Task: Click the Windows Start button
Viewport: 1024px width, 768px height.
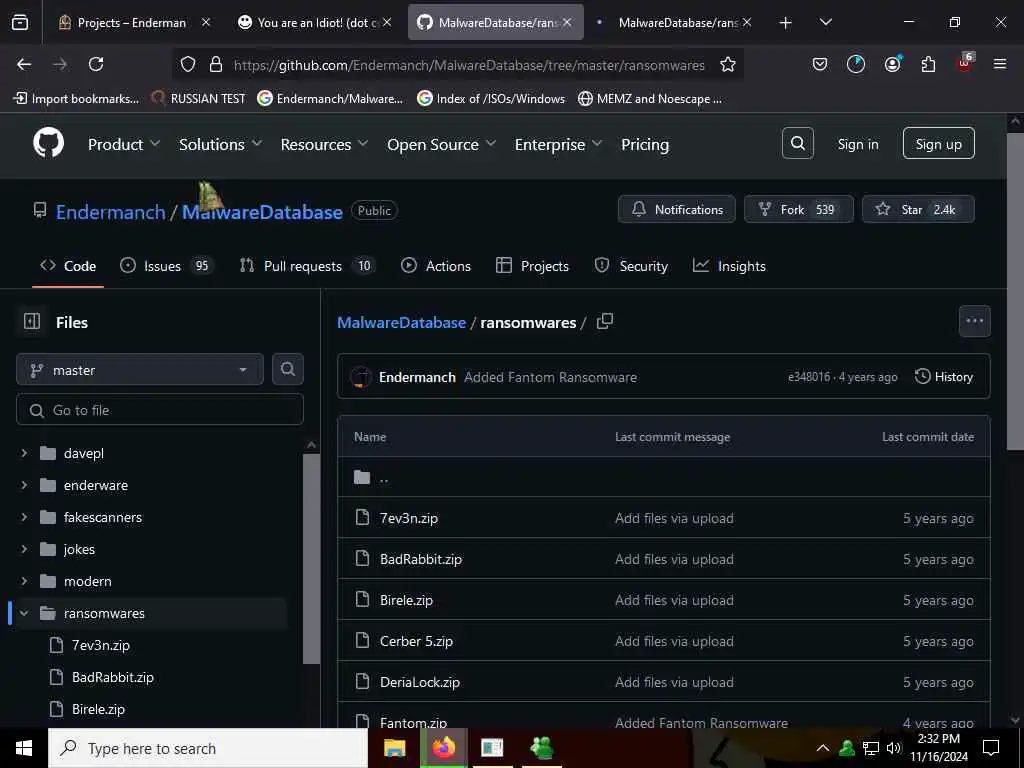Action: coord(24,748)
